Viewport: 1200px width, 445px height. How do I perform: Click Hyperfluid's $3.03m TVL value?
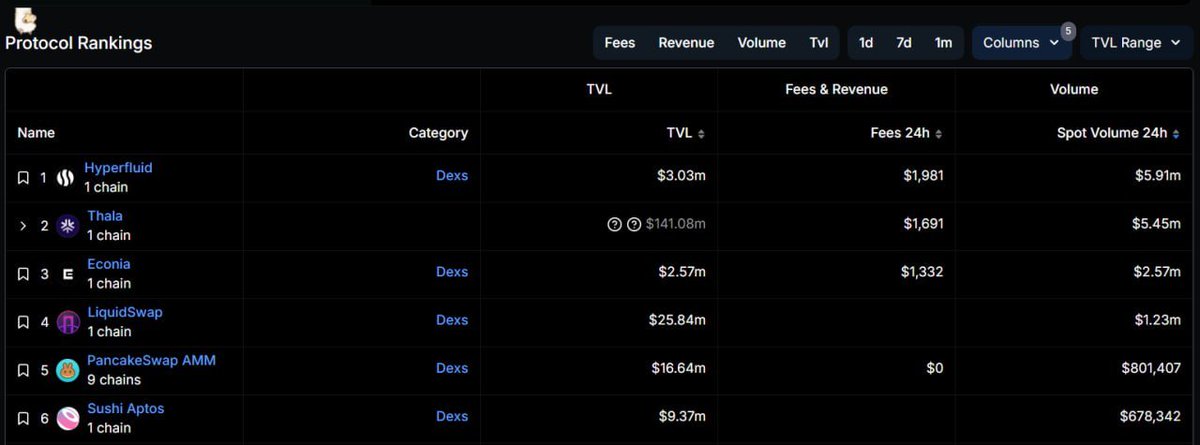(681, 175)
